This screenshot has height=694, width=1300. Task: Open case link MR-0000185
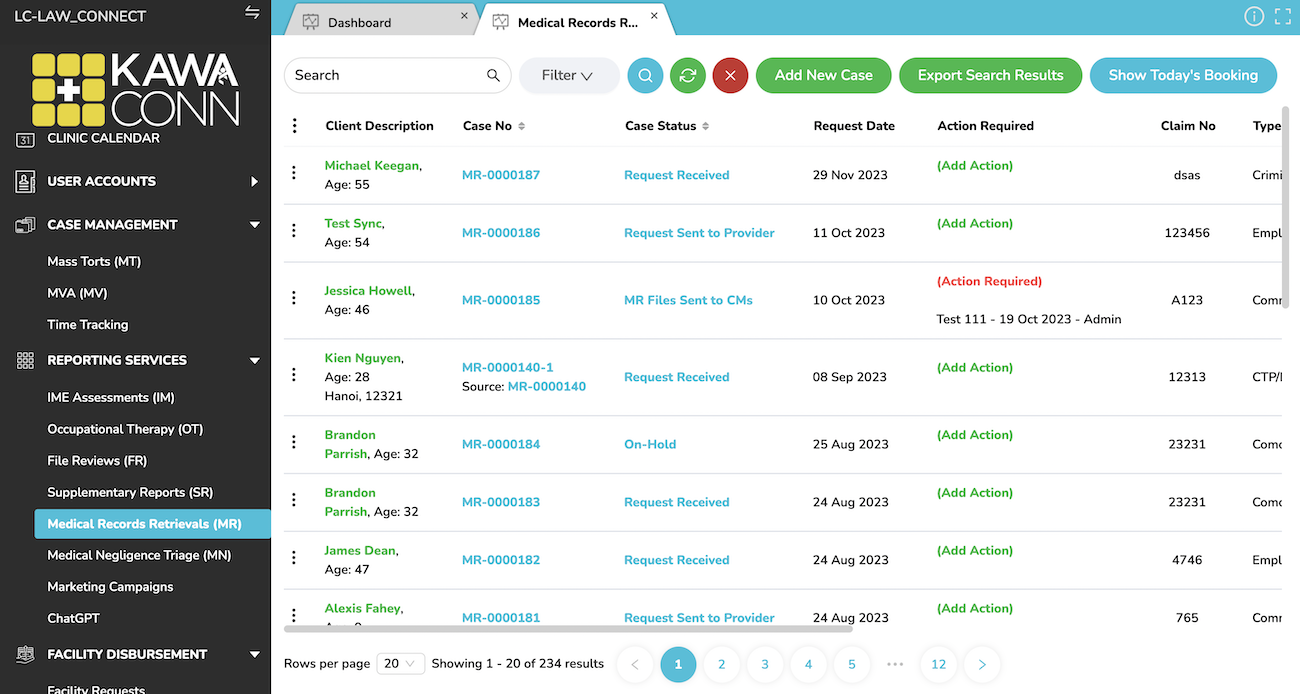click(x=501, y=300)
